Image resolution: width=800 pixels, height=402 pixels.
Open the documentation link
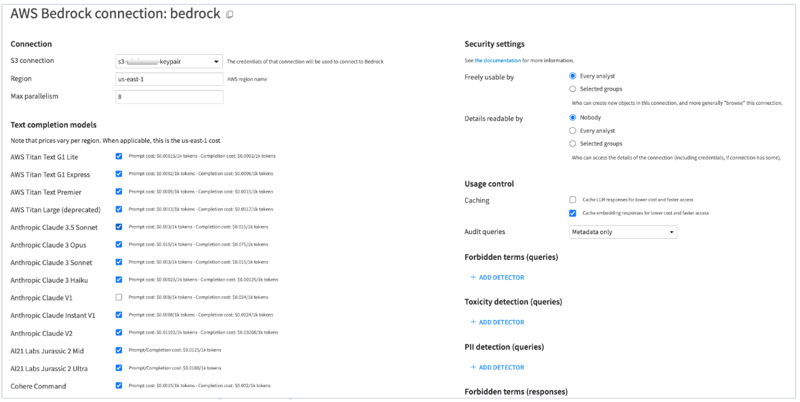(497, 60)
